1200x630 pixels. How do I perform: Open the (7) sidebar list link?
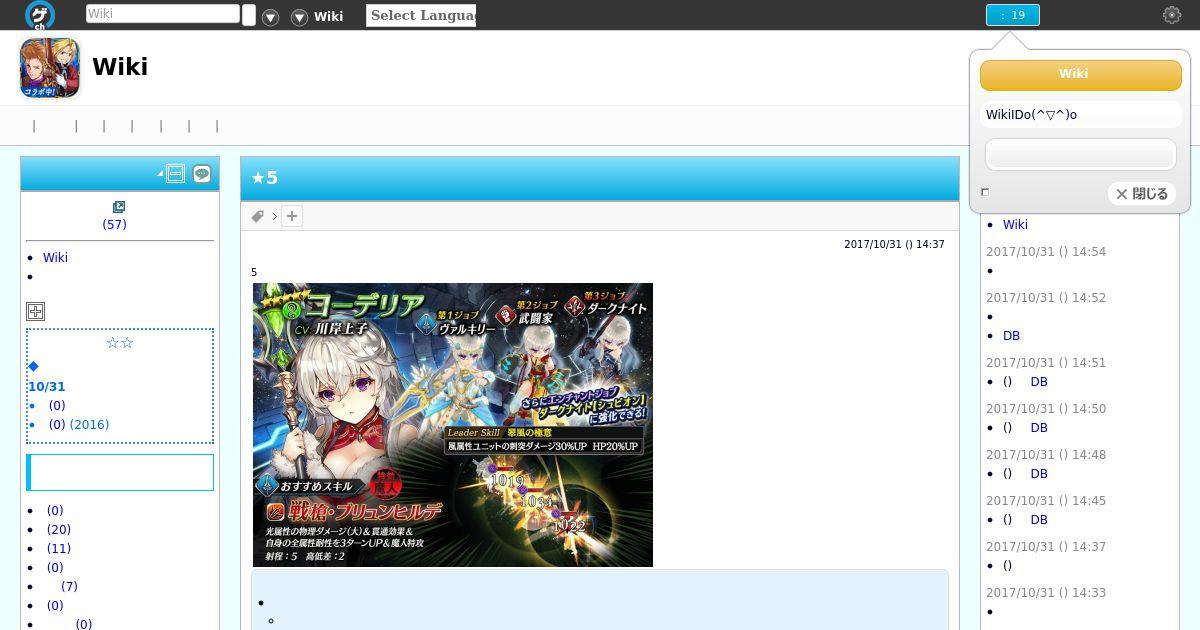click(x=69, y=586)
